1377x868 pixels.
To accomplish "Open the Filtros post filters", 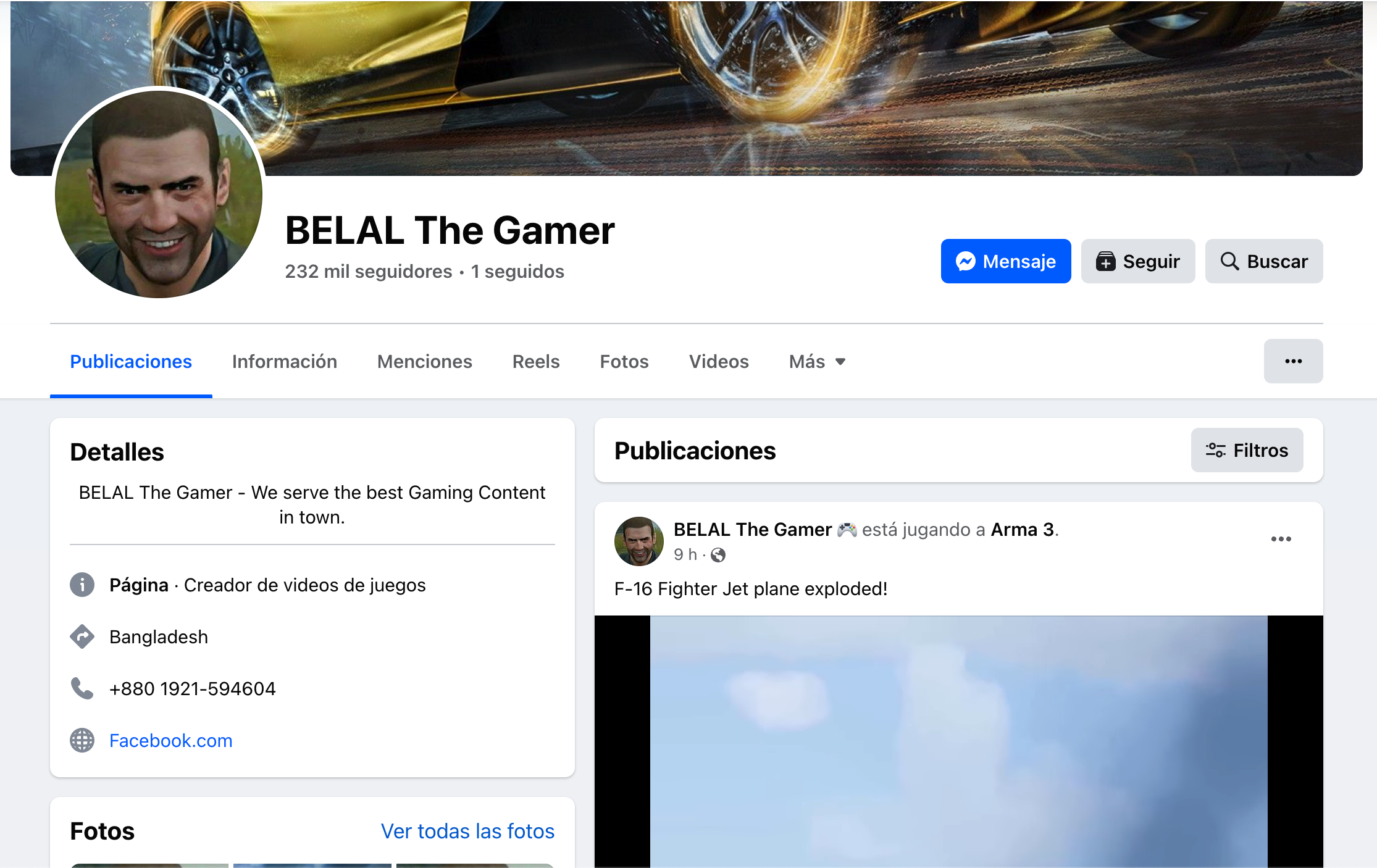I will coord(1247,450).
